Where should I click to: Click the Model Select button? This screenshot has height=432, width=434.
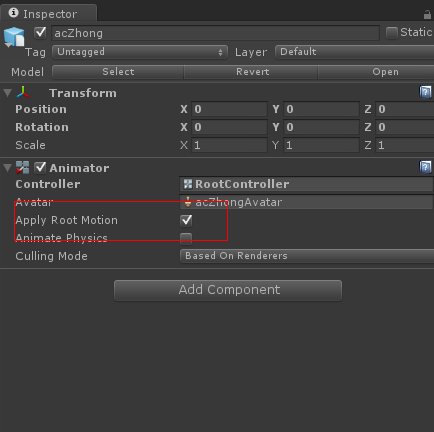[118, 72]
